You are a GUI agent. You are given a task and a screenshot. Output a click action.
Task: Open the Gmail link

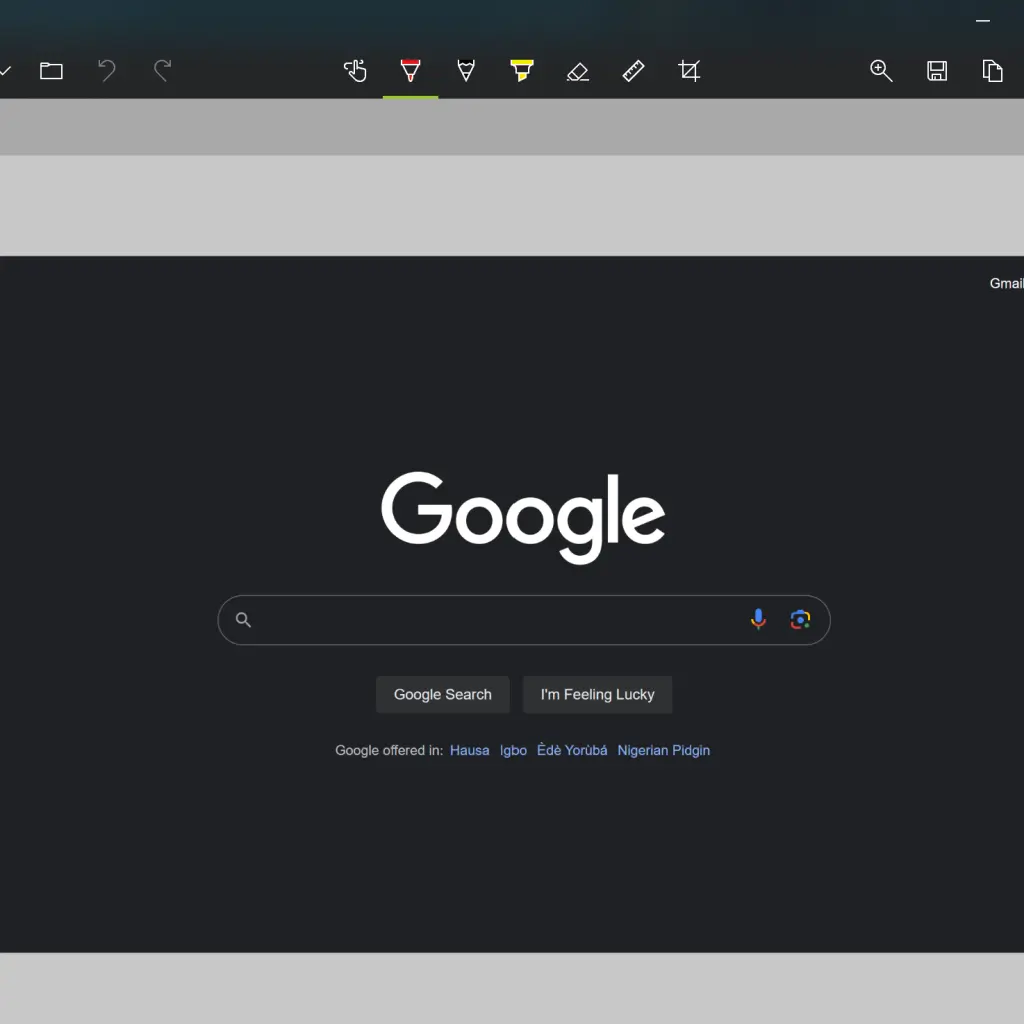(x=1006, y=283)
